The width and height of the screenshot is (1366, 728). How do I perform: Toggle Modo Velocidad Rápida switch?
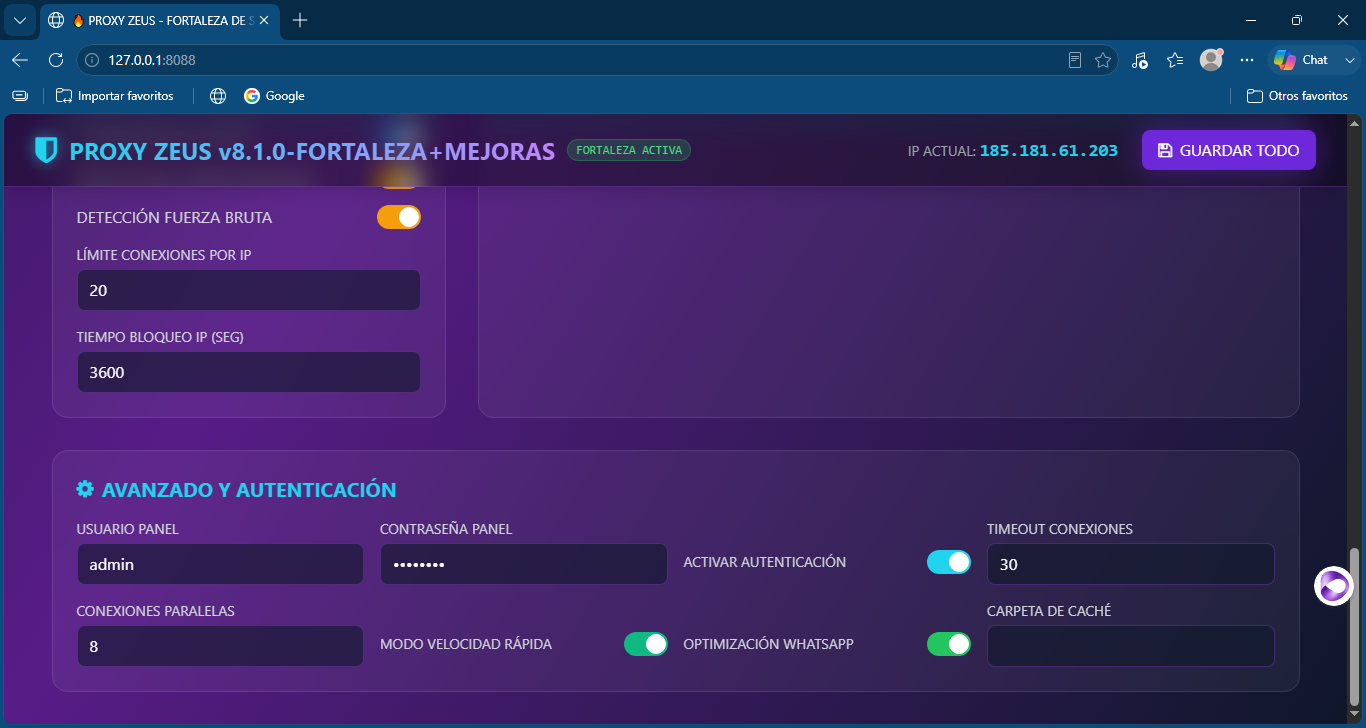tap(646, 644)
